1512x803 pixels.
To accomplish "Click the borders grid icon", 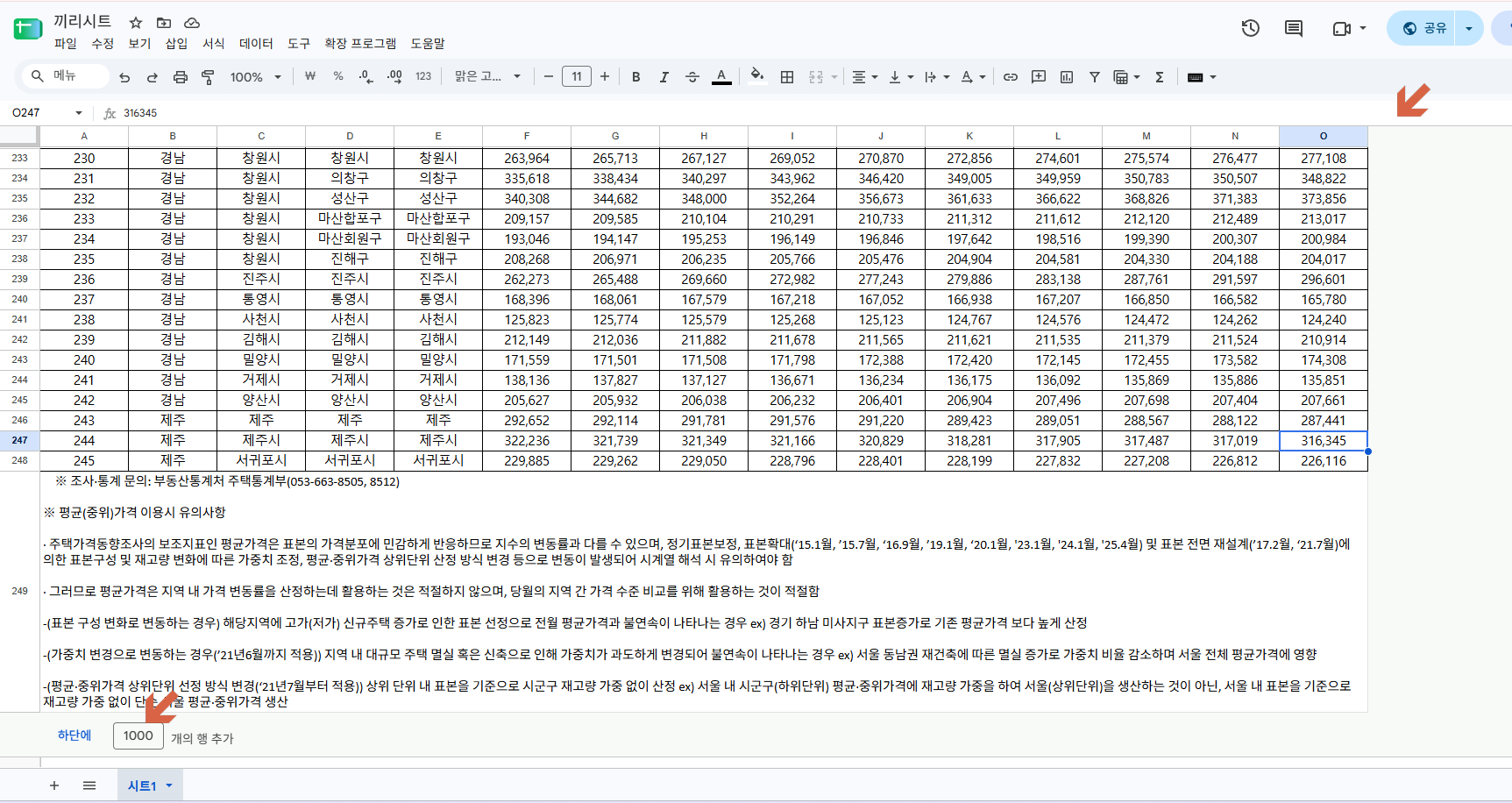I will [787, 77].
